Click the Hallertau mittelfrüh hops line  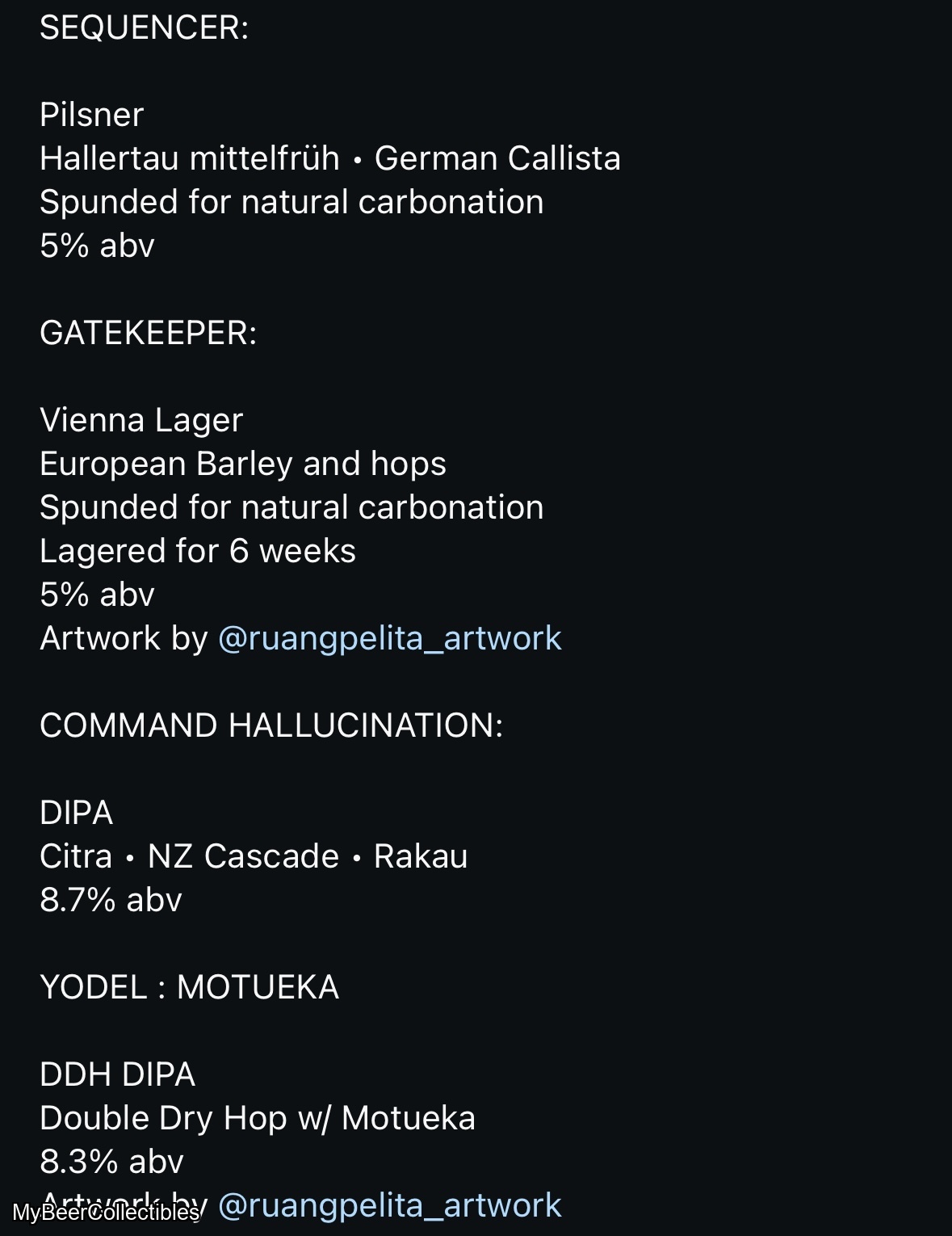tap(330, 159)
